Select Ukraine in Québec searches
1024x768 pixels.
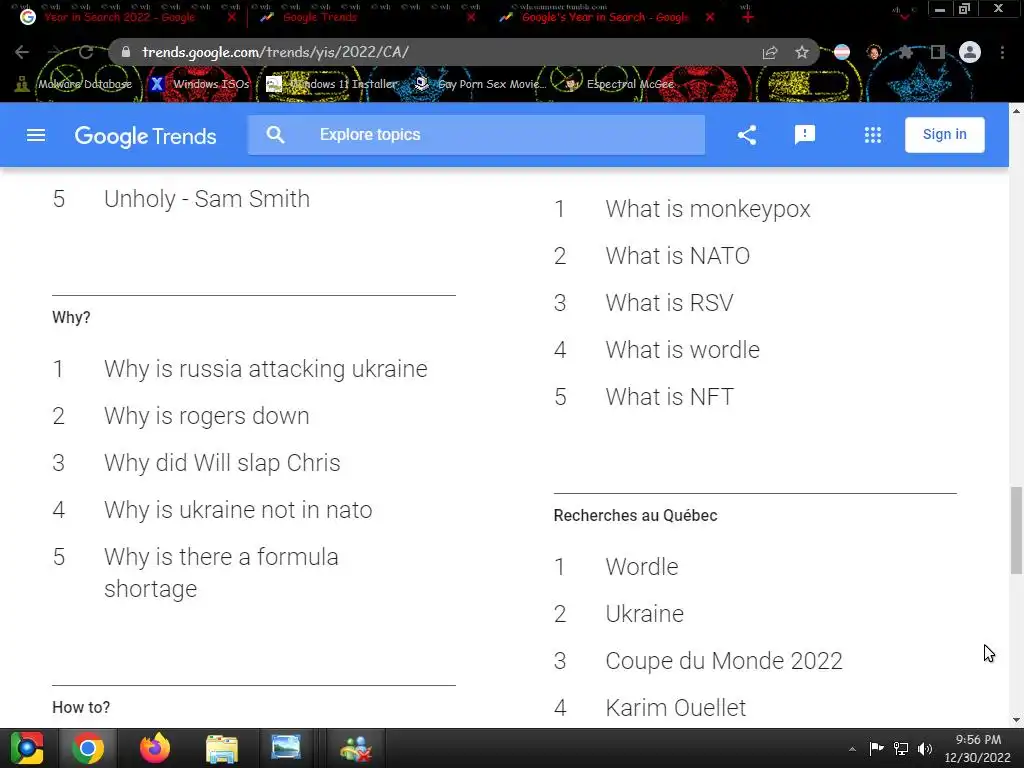tap(645, 614)
